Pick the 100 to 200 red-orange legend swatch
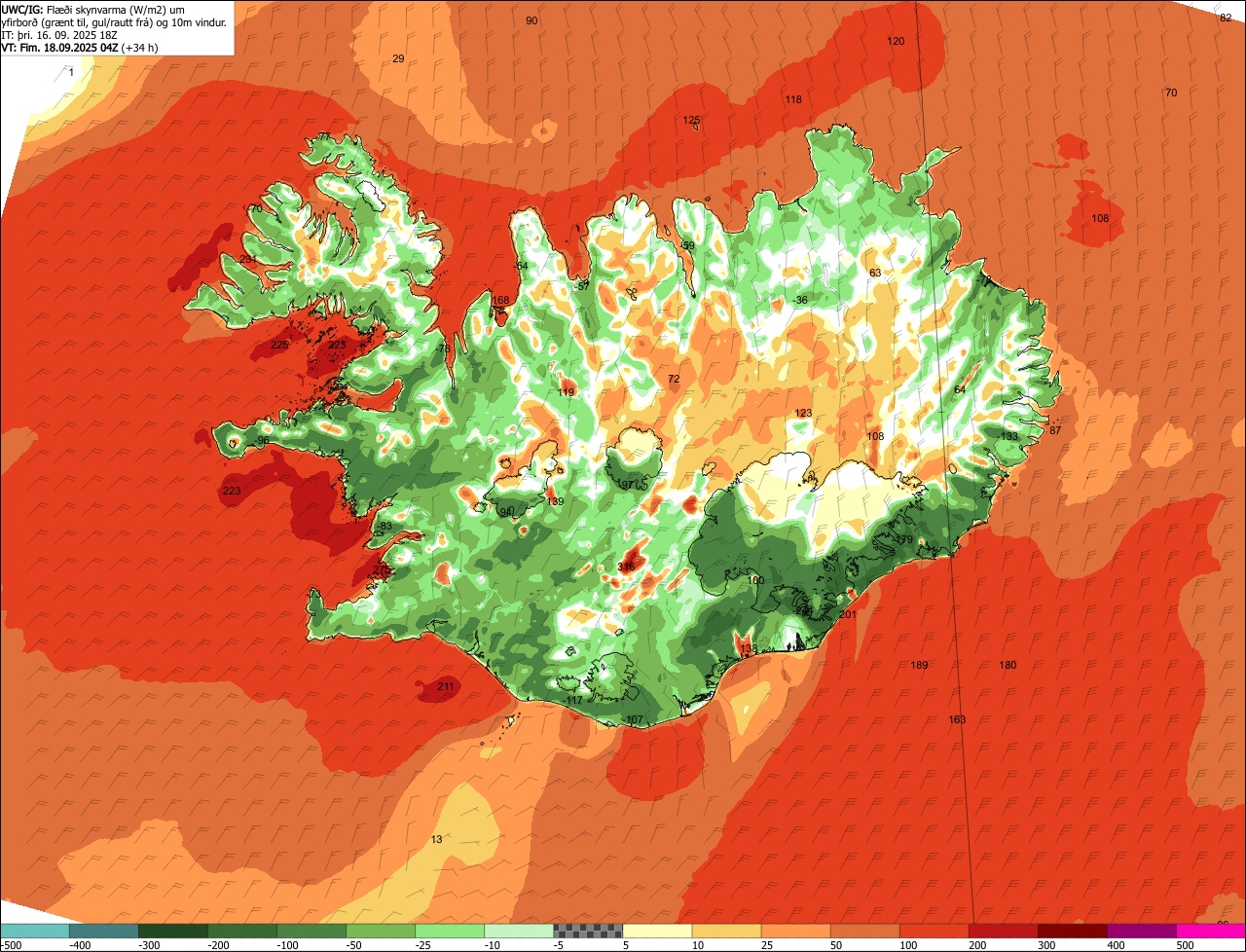The height and width of the screenshot is (952, 1246). coord(934,931)
